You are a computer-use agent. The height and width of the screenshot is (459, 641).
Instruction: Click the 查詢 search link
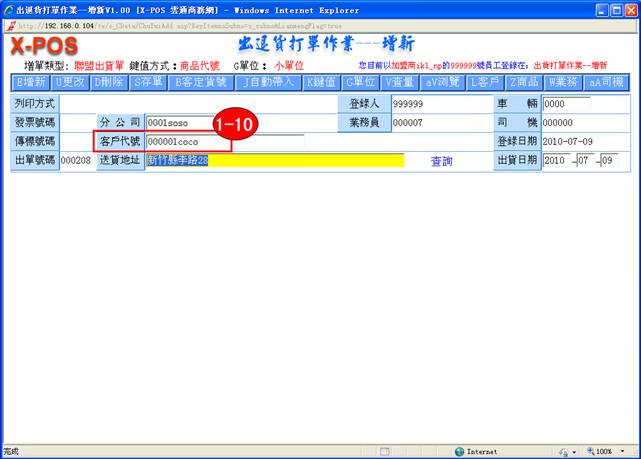click(441, 161)
